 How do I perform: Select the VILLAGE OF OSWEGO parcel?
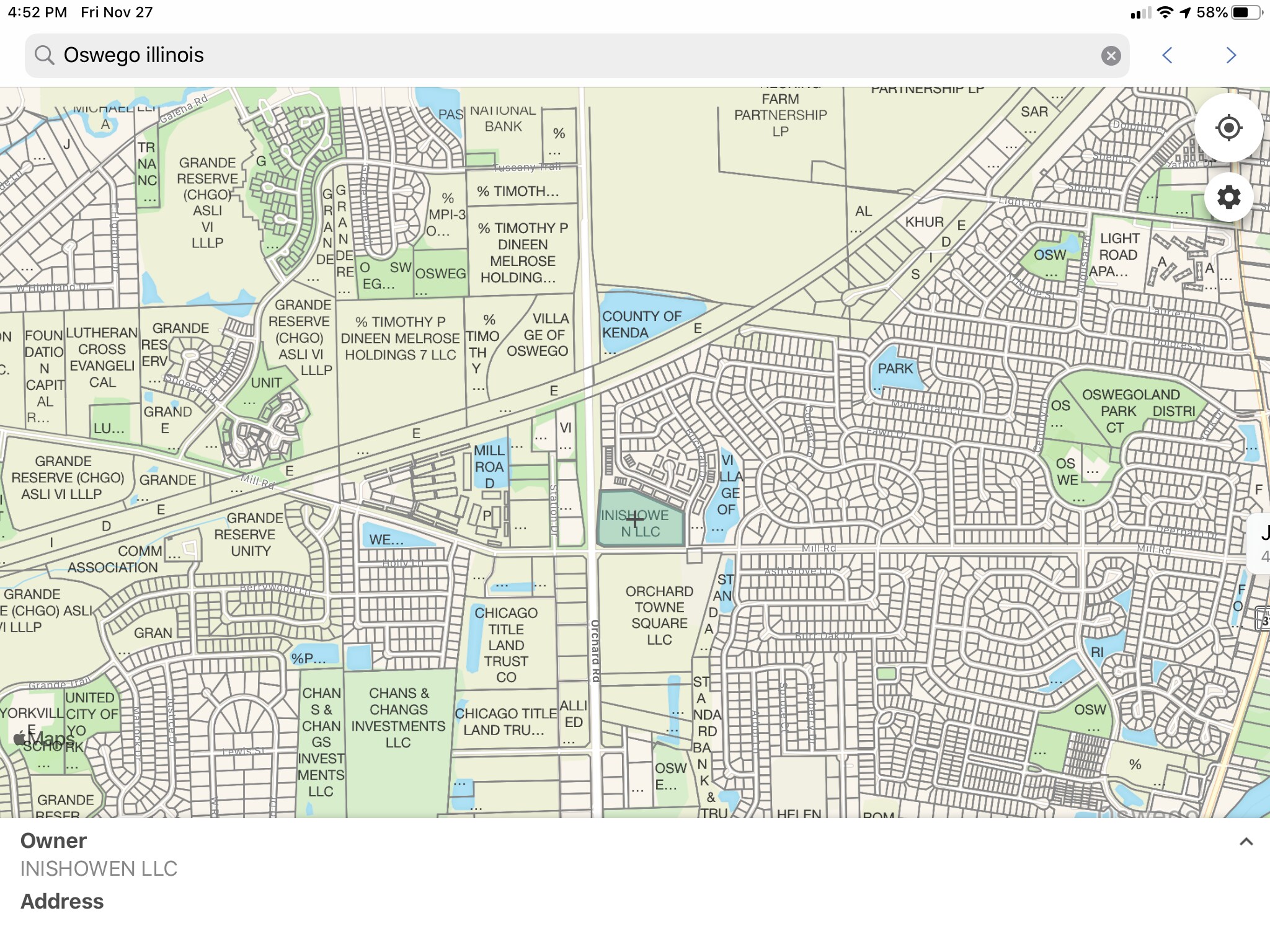click(537, 335)
